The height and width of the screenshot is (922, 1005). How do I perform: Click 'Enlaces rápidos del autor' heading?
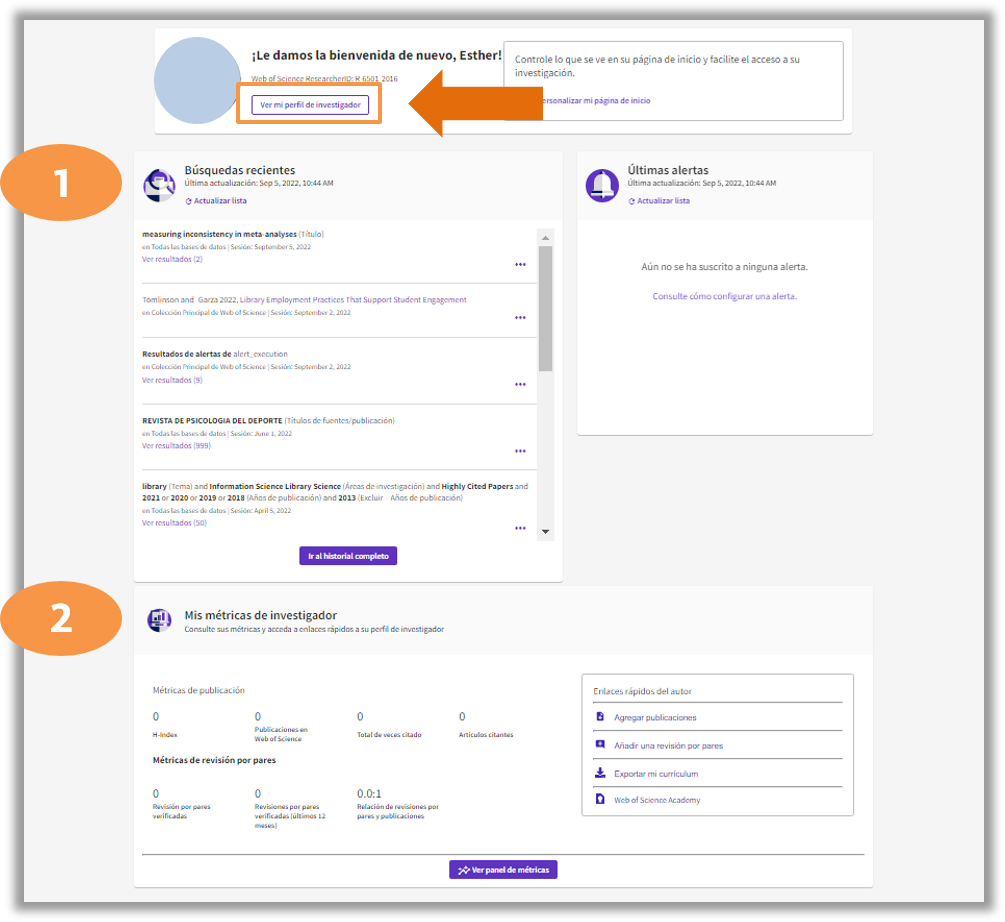642,691
